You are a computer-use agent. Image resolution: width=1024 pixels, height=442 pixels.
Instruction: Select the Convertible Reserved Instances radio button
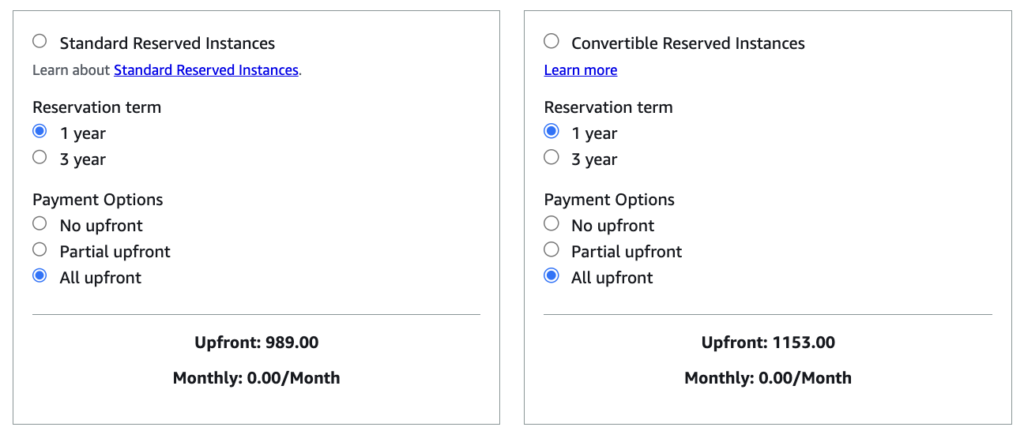(x=551, y=42)
